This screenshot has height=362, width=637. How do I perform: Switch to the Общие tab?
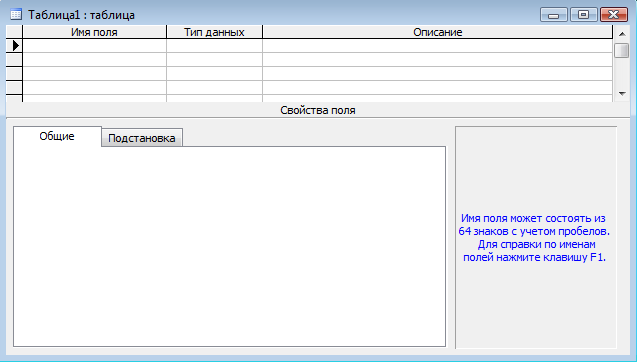pyautogui.click(x=57, y=136)
